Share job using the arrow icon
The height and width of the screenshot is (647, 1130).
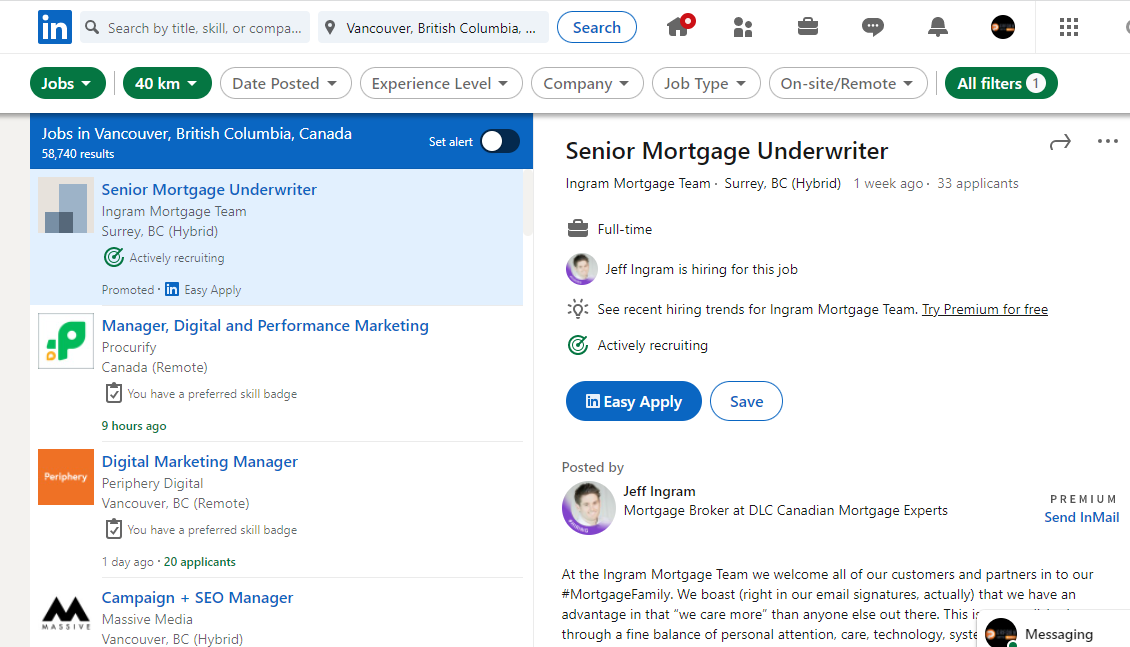(1060, 143)
